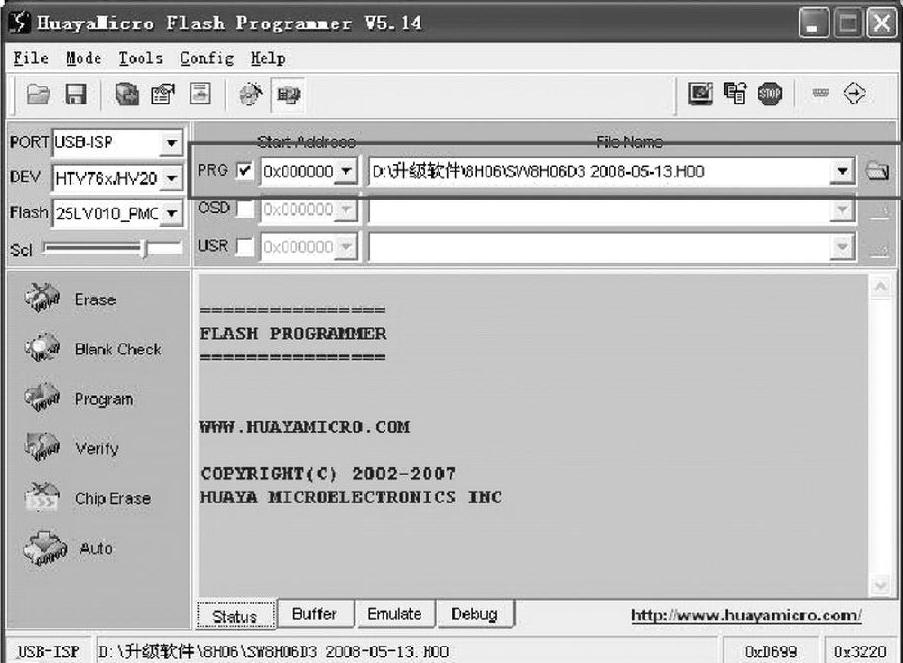This screenshot has width=903, height=663.
Task: Enable the OSD checkbox
Action: point(245,209)
